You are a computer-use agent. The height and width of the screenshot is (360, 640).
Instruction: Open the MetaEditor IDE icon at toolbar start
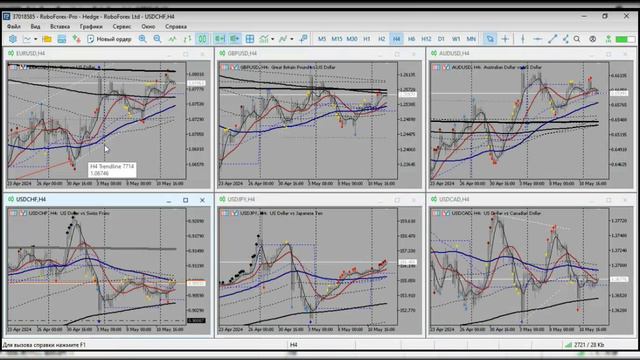(x=13, y=39)
